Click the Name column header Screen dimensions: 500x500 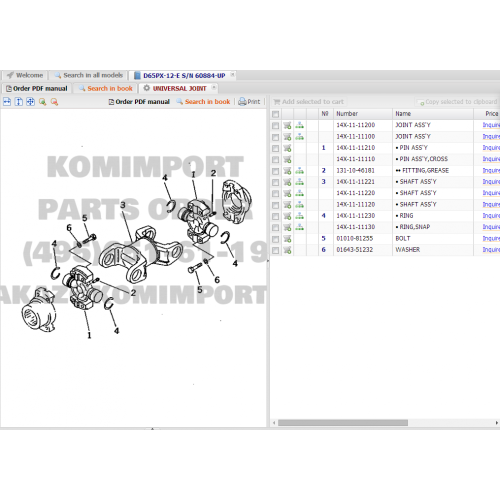point(433,114)
